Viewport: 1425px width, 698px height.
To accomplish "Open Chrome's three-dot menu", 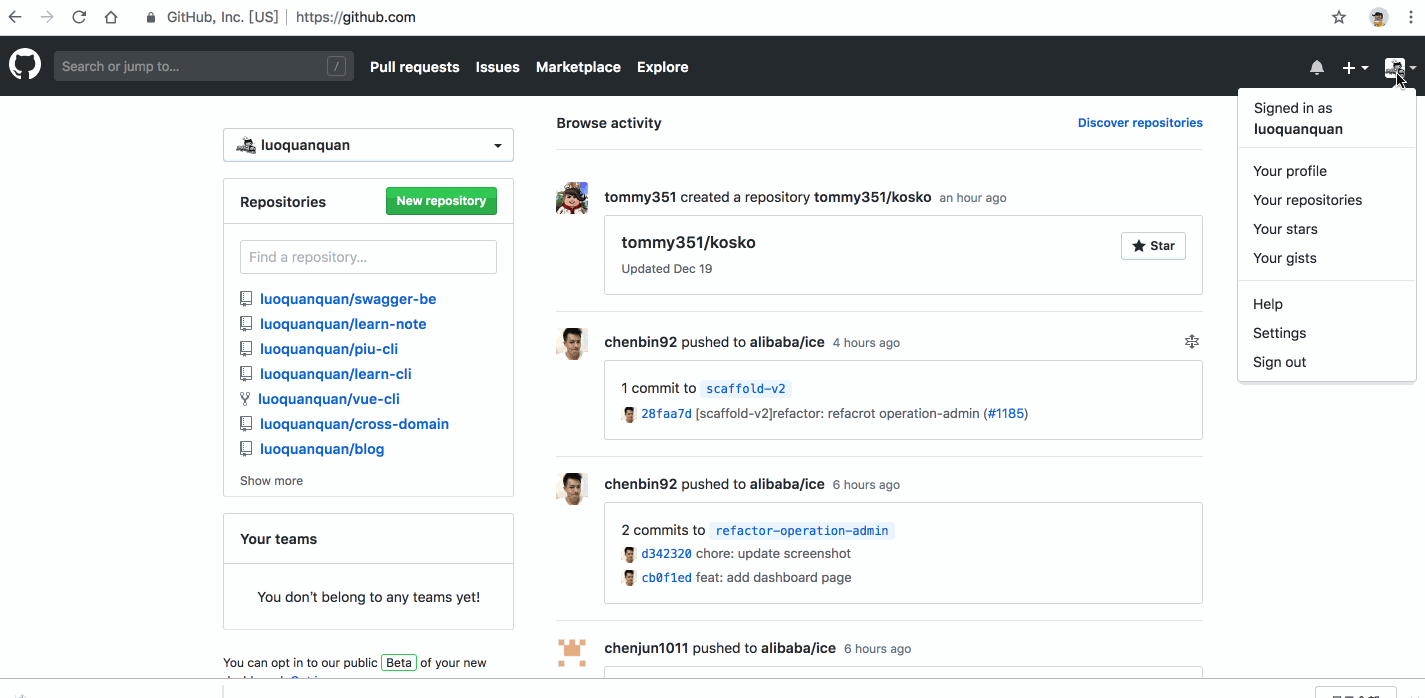I will coord(1410,17).
